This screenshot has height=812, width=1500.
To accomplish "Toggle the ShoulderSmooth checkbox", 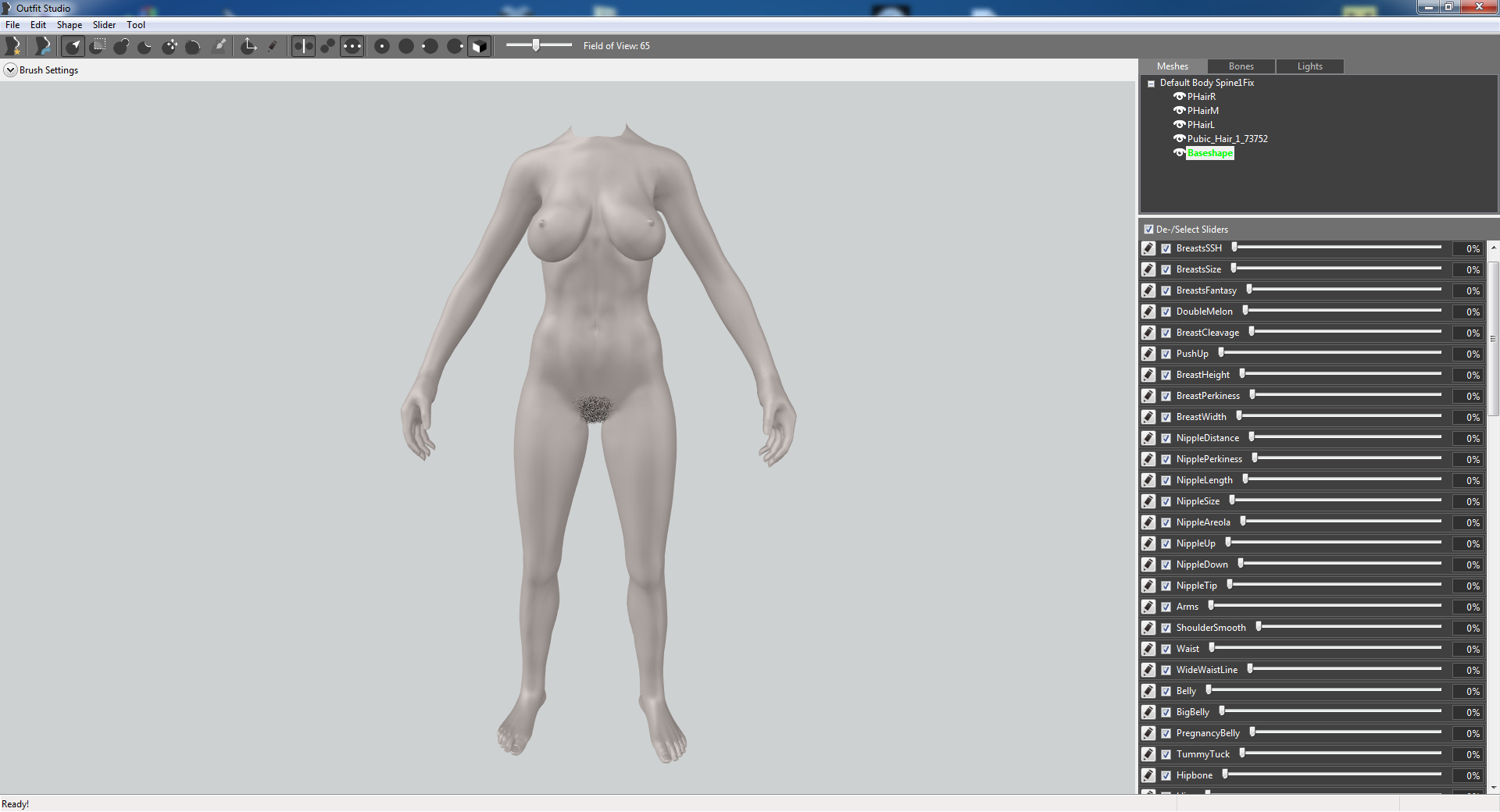I will click(x=1166, y=628).
